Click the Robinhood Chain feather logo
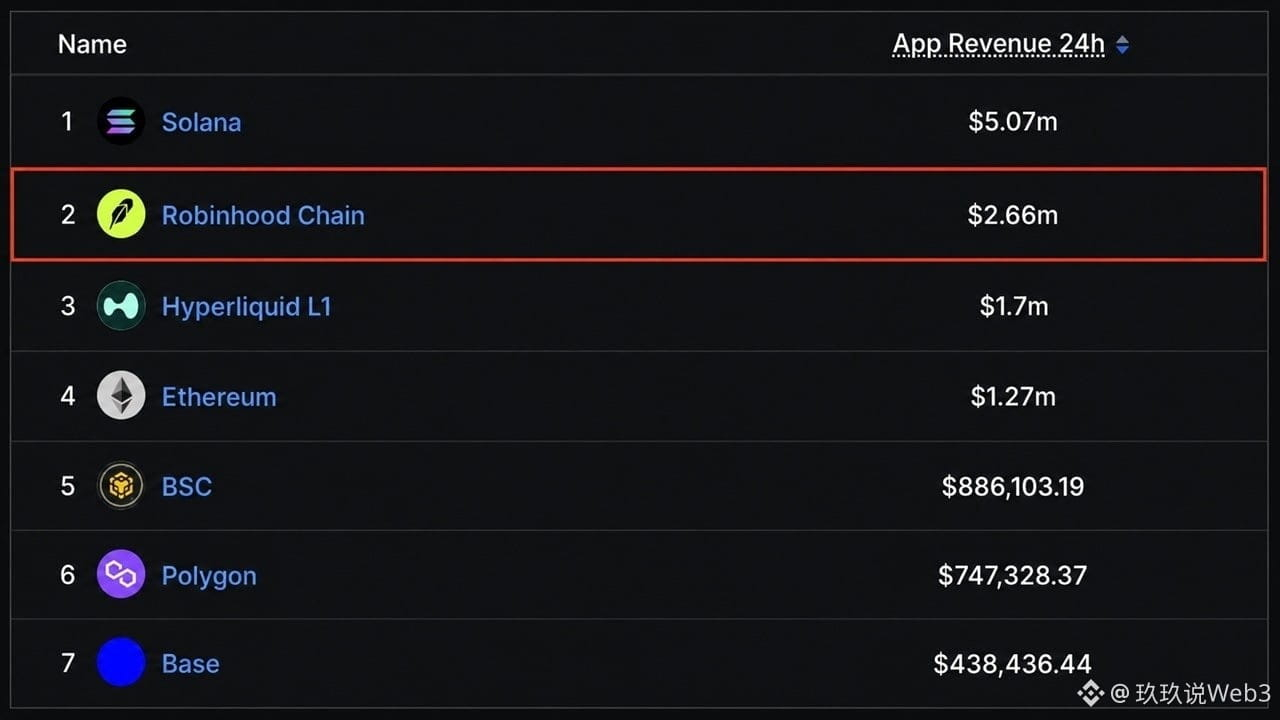The height and width of the screenshot is (720, 1280). click(121, 215)
